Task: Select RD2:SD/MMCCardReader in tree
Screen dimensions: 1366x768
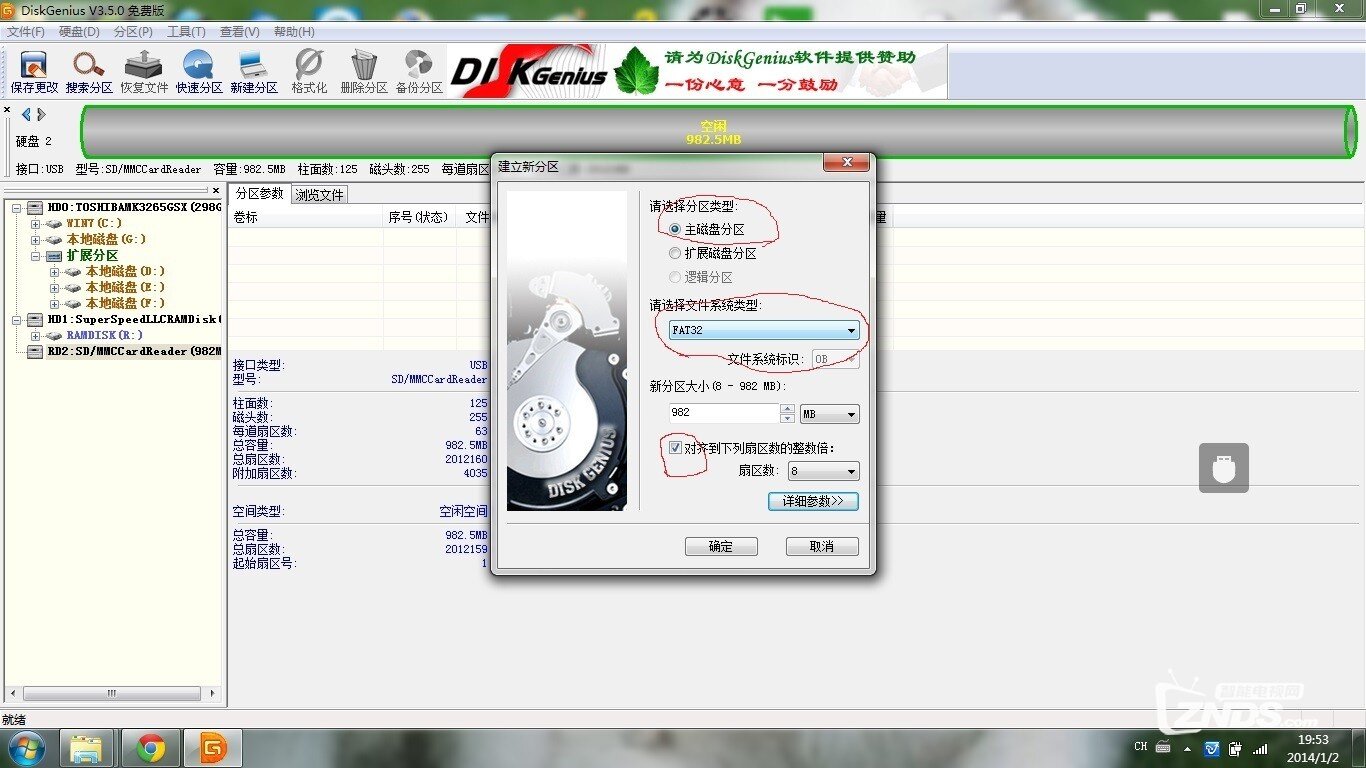Action: 134,351
